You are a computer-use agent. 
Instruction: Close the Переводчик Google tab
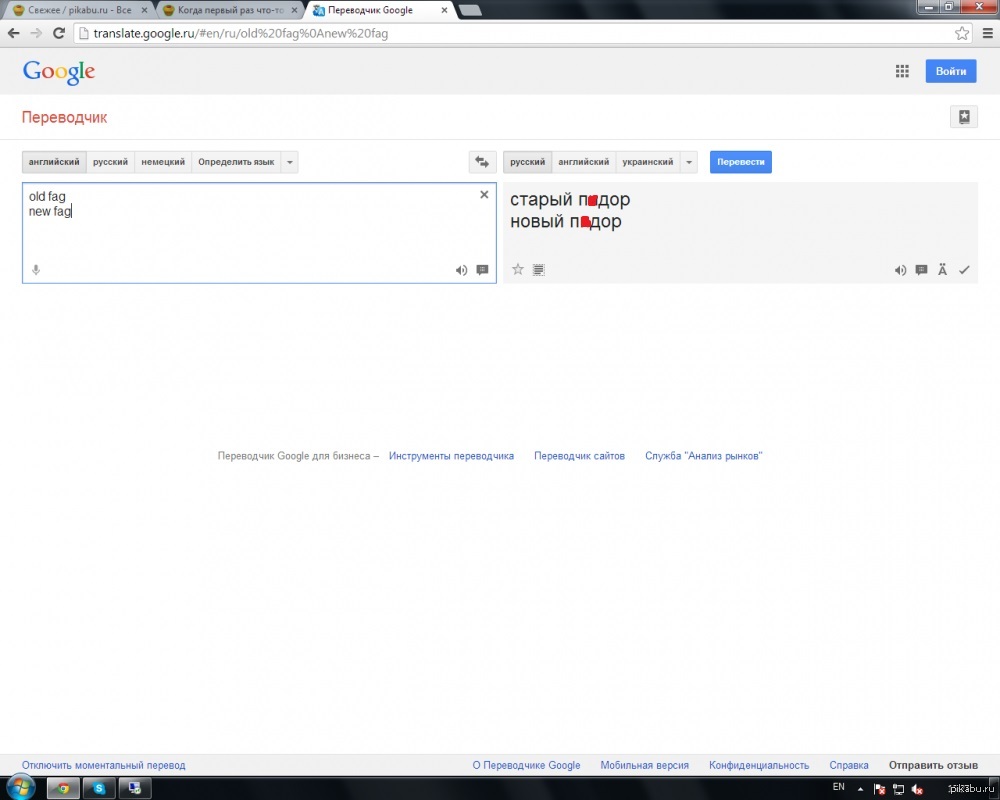click(x=445, y=10)
